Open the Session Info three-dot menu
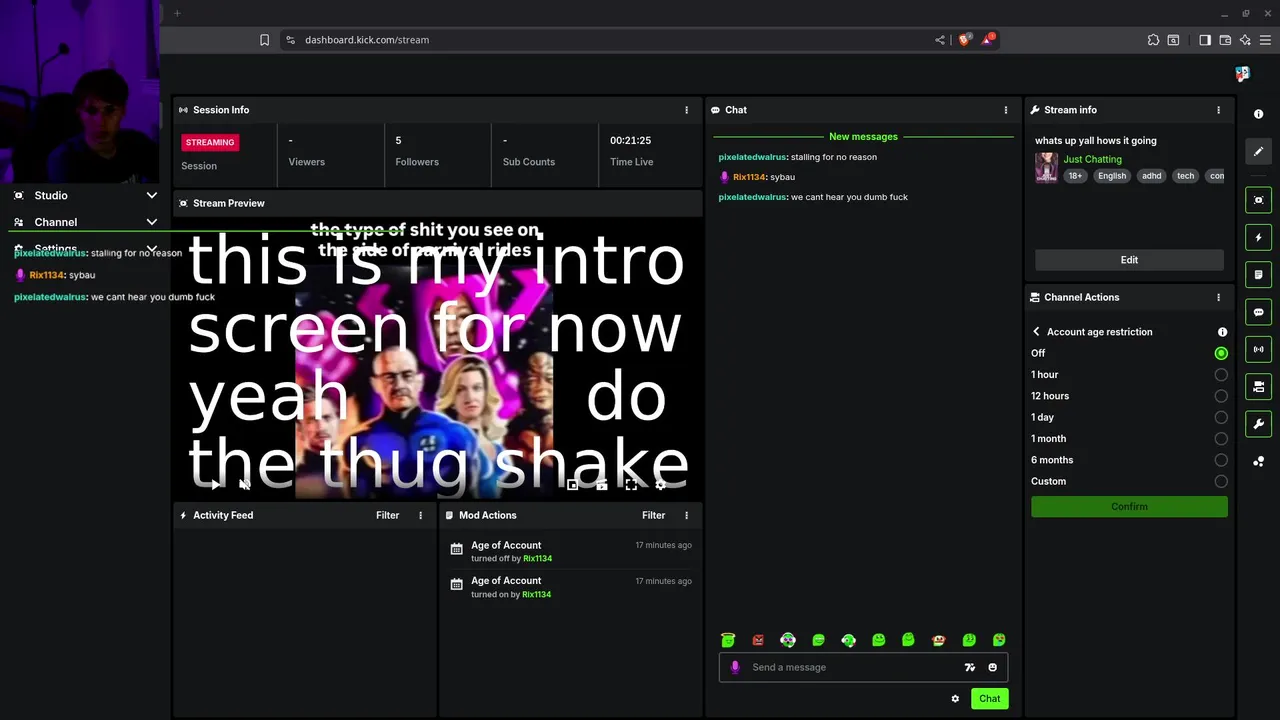 (686, 110)
